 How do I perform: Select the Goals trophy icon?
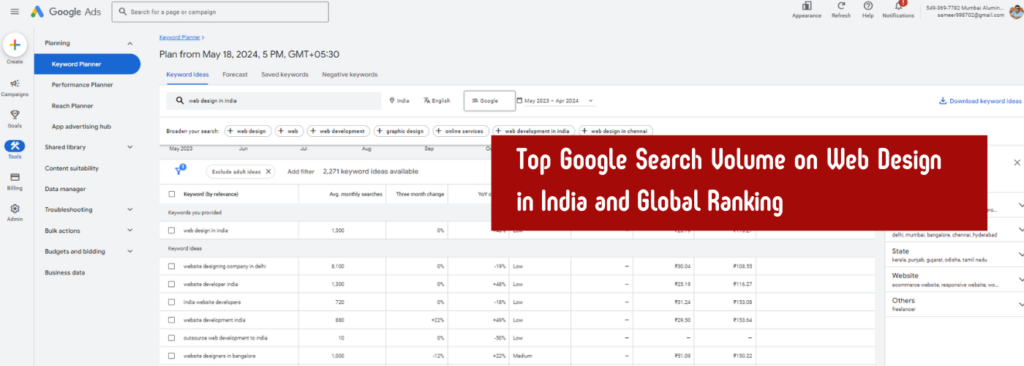(x=14, y=114)
